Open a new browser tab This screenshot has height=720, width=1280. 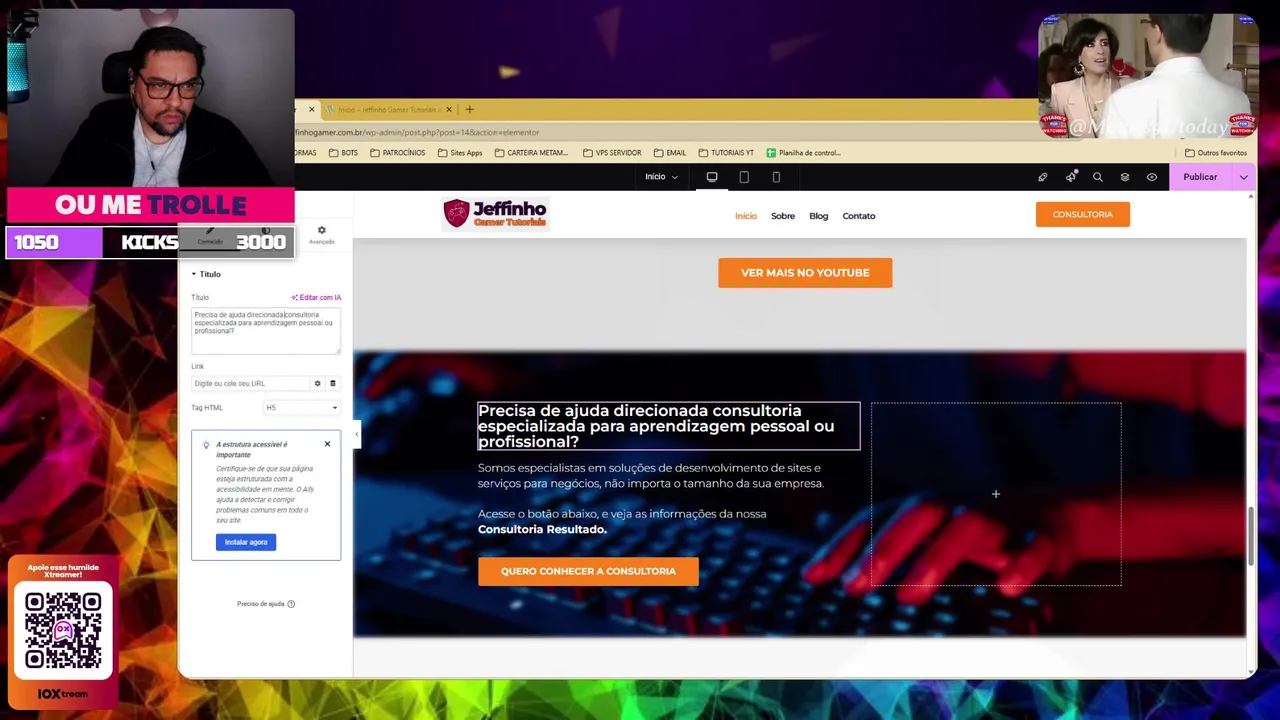469,109
